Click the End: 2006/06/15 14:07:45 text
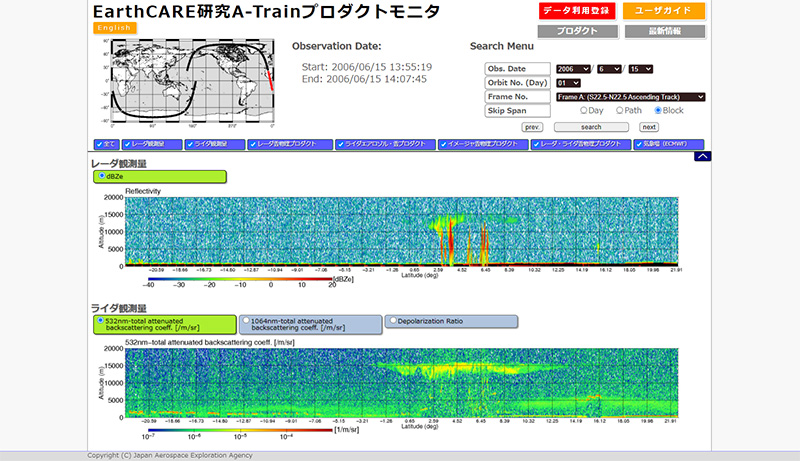This screenshot has width=800, height=461. pos(364,79)
